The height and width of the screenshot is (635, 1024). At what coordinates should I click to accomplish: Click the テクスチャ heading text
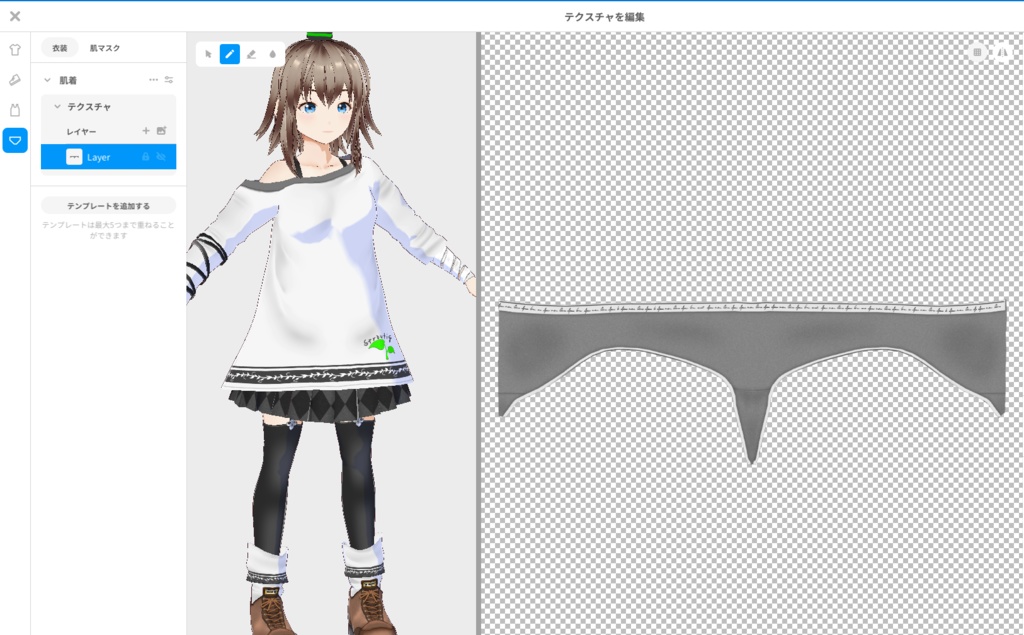coord(89,106)
